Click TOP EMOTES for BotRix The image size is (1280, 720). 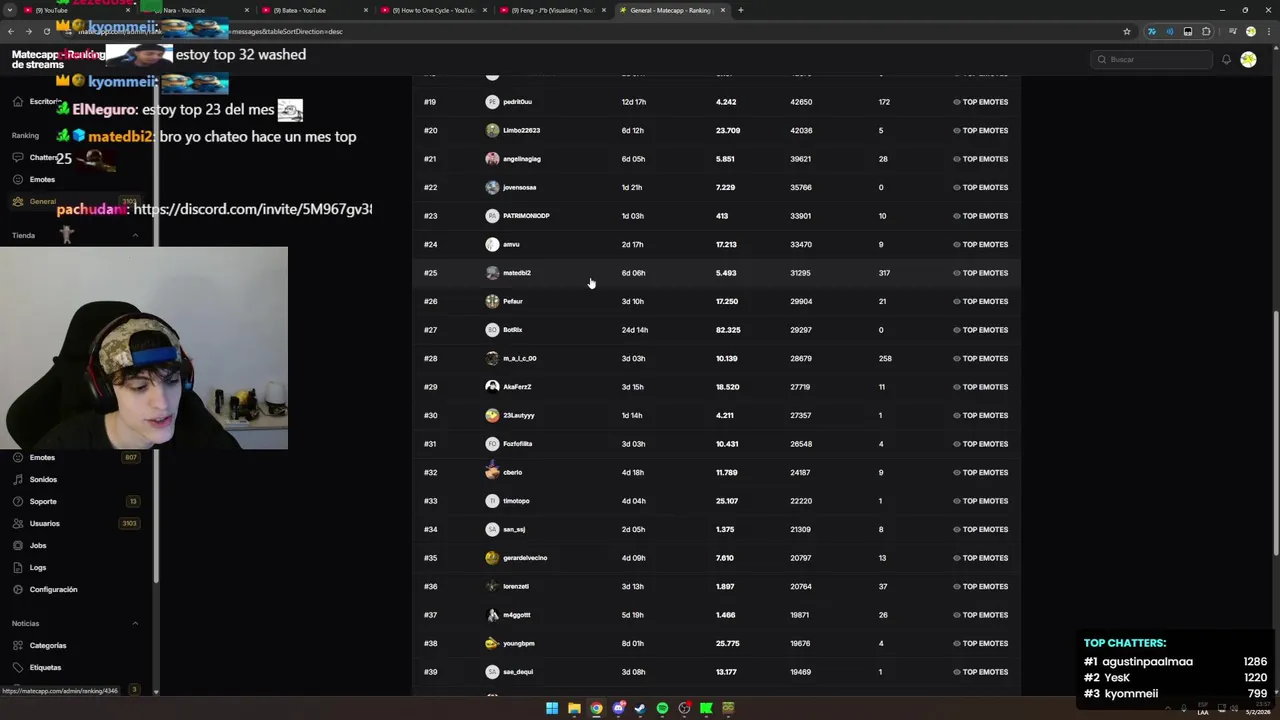[x=980, y=330]
